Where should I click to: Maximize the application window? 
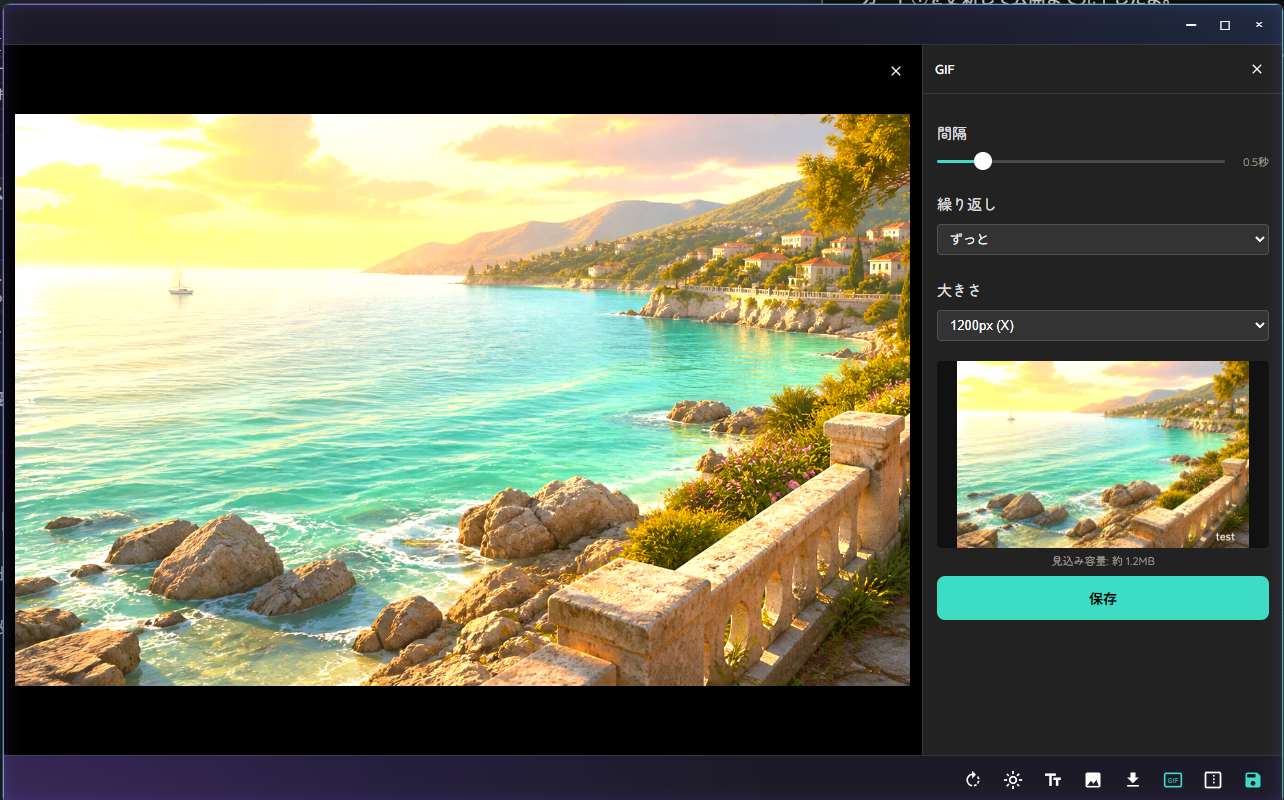(x=1225, y=25)
